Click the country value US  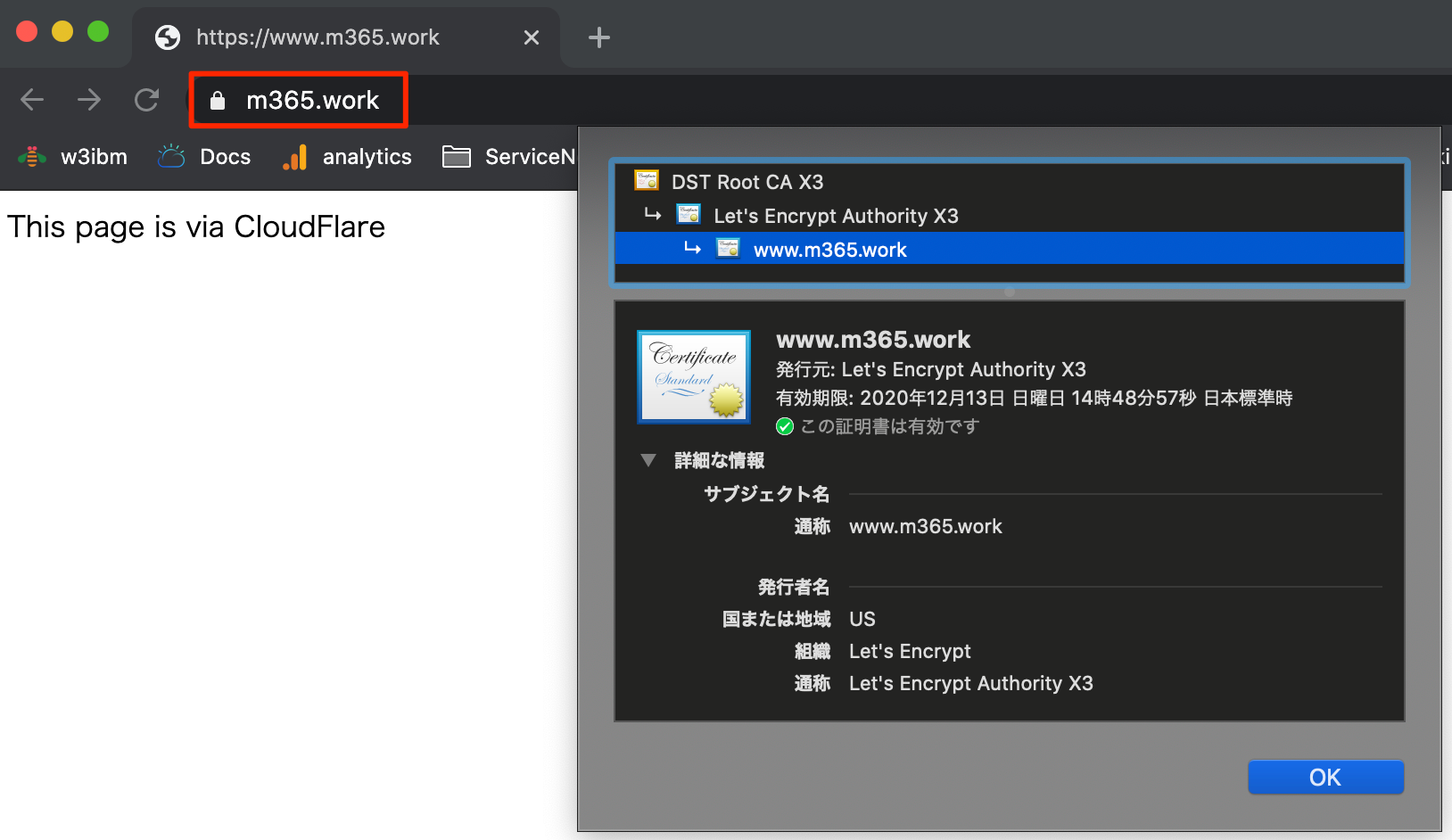pyautogui.click(x=862, y=619)
